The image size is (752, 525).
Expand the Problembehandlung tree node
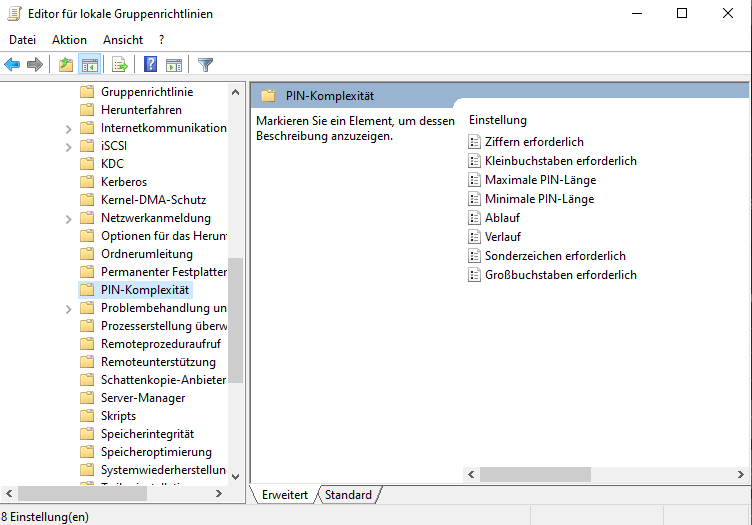(69, 309)
